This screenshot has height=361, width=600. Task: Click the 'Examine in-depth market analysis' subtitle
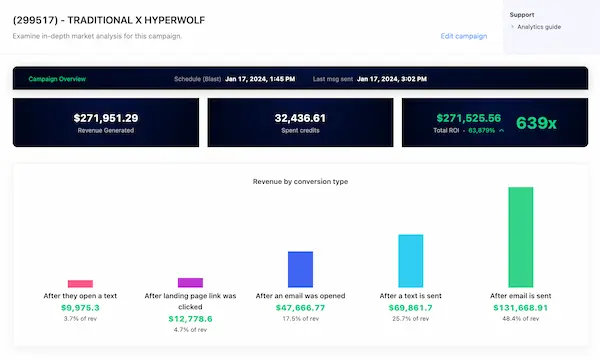tap(97, 36)
